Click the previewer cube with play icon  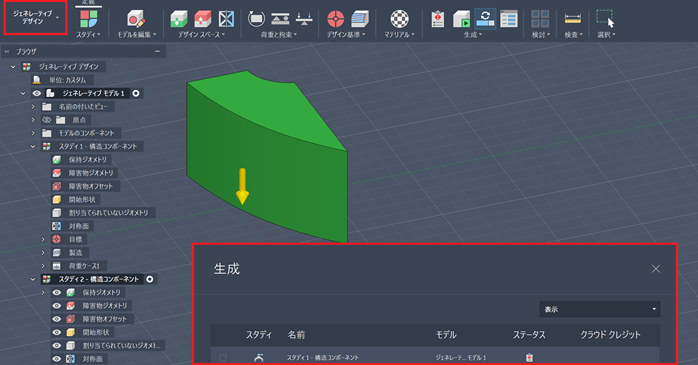[x=461, y=19]
